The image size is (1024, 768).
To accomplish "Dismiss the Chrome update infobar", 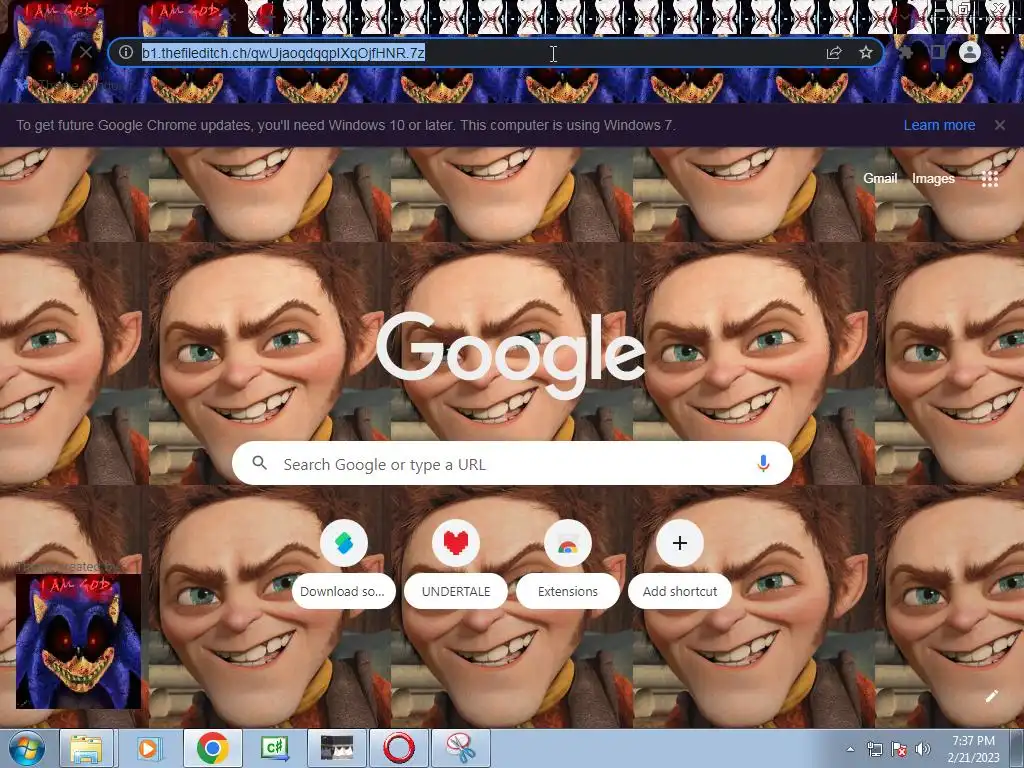I will point(1000,125).
